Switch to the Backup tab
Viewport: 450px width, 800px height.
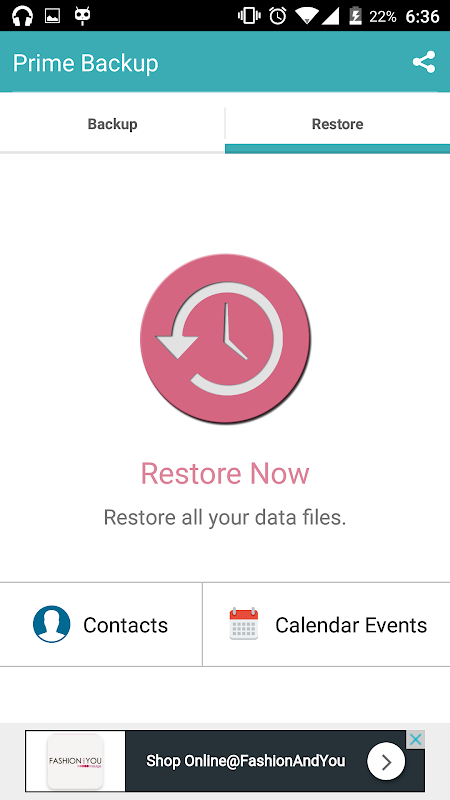112,123
